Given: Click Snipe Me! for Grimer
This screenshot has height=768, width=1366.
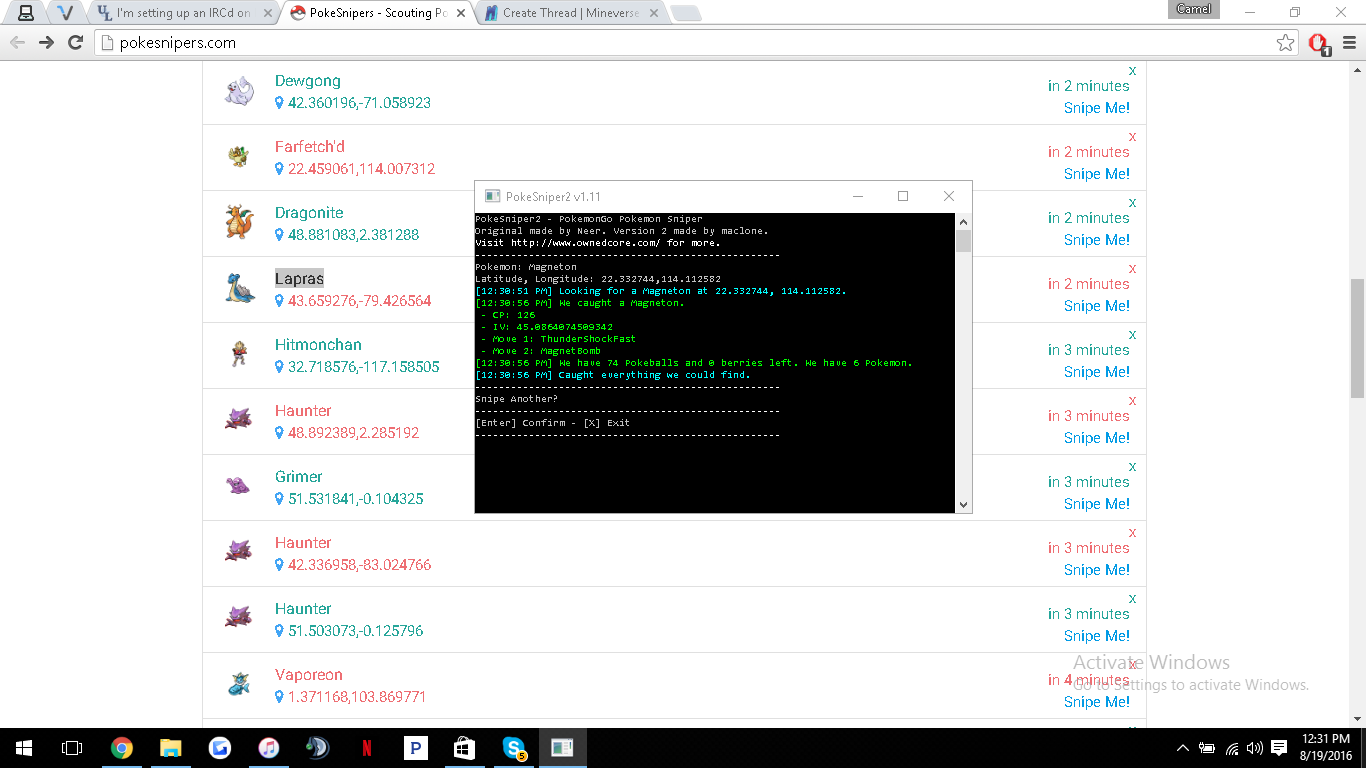Looking at the screenshot, I should [x=1097, y=504].
